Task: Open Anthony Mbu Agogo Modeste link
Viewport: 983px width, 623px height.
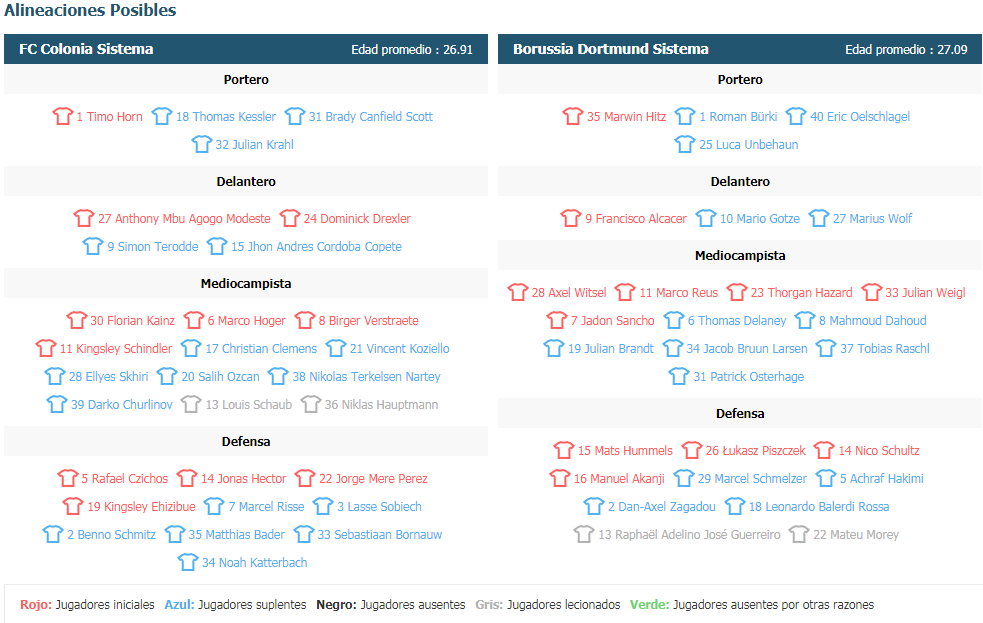Action: 184,219
